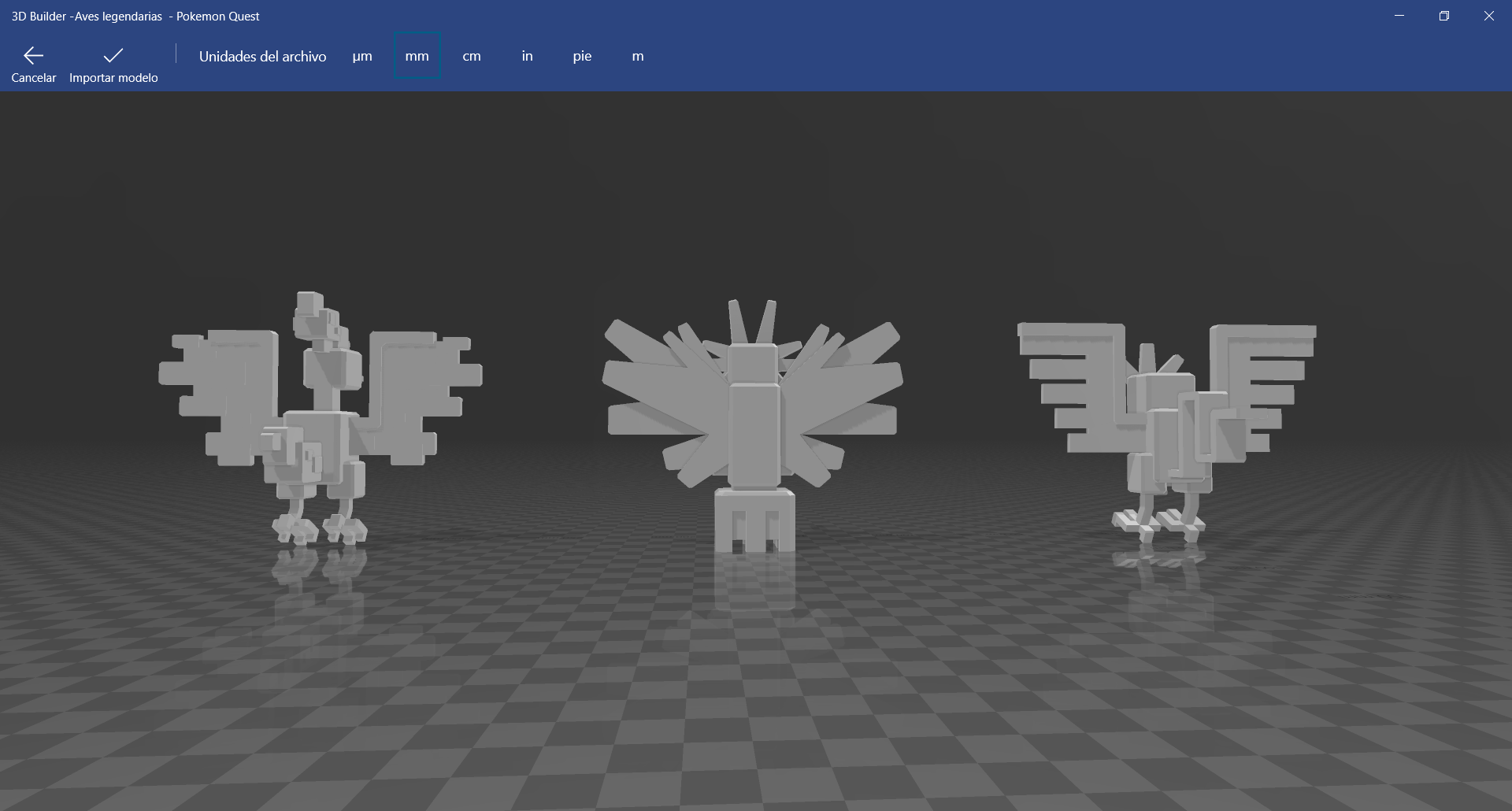
Task: Switch file units to centimeters
Action: point(472,56)
